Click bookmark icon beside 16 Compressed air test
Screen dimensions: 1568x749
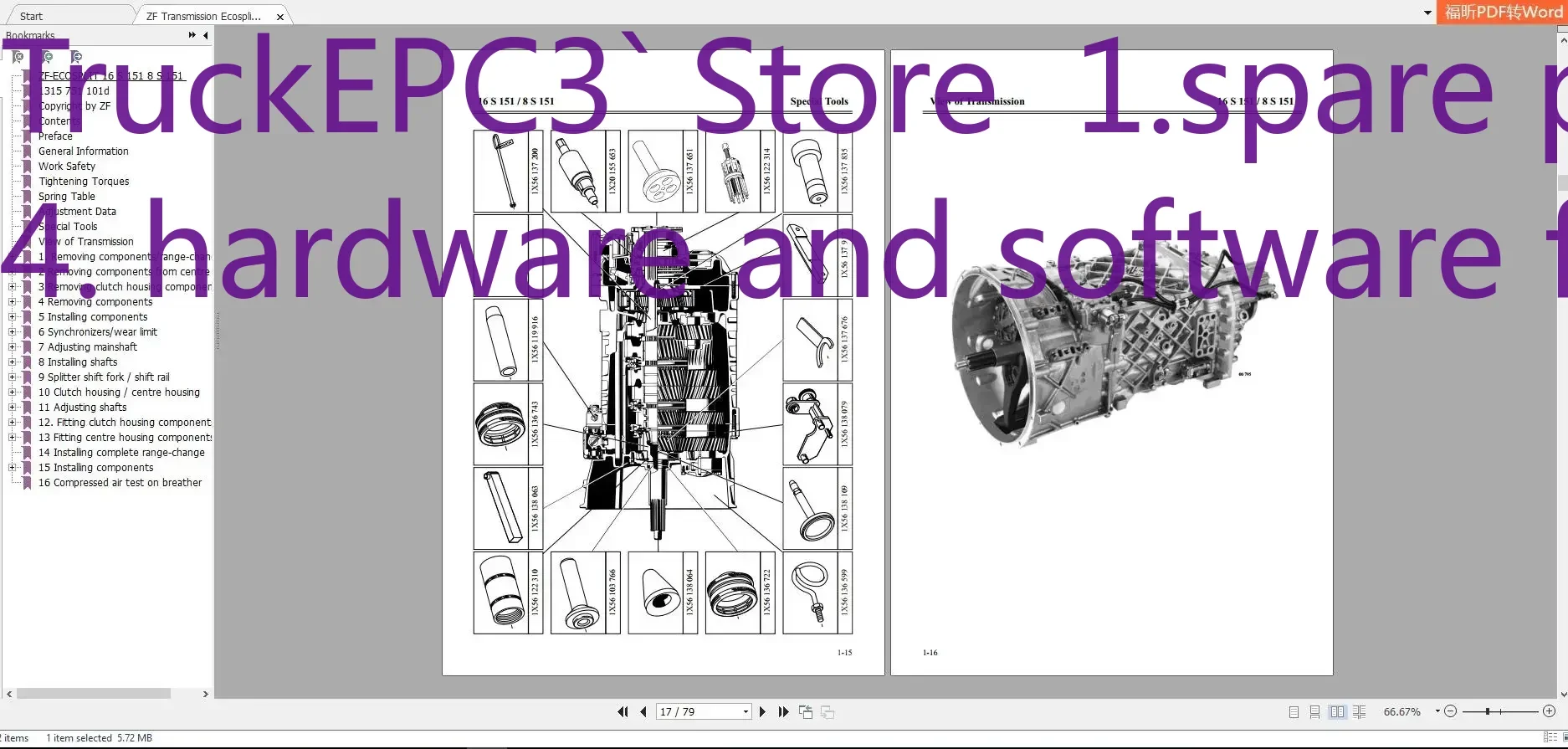(27, 483)
